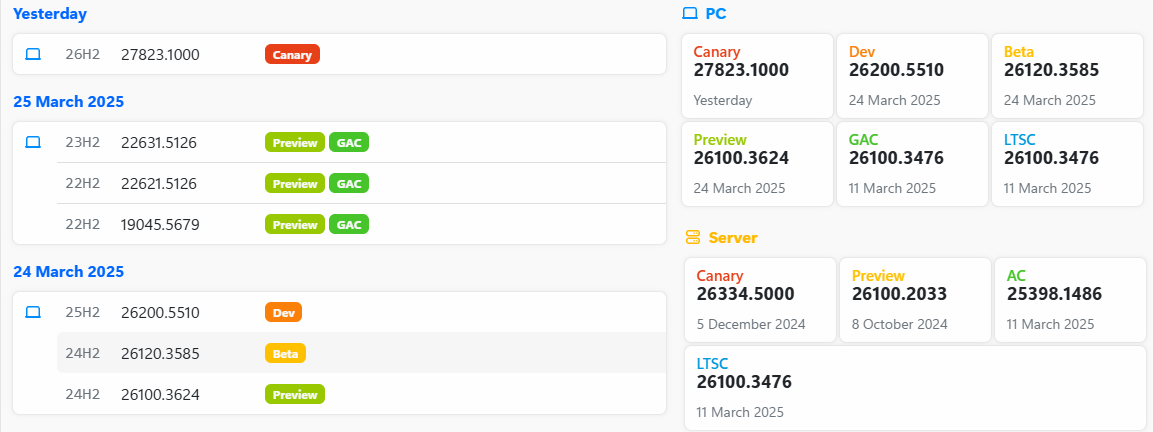Click the 24 March 2025 date heading

click(x=68, y=272)
